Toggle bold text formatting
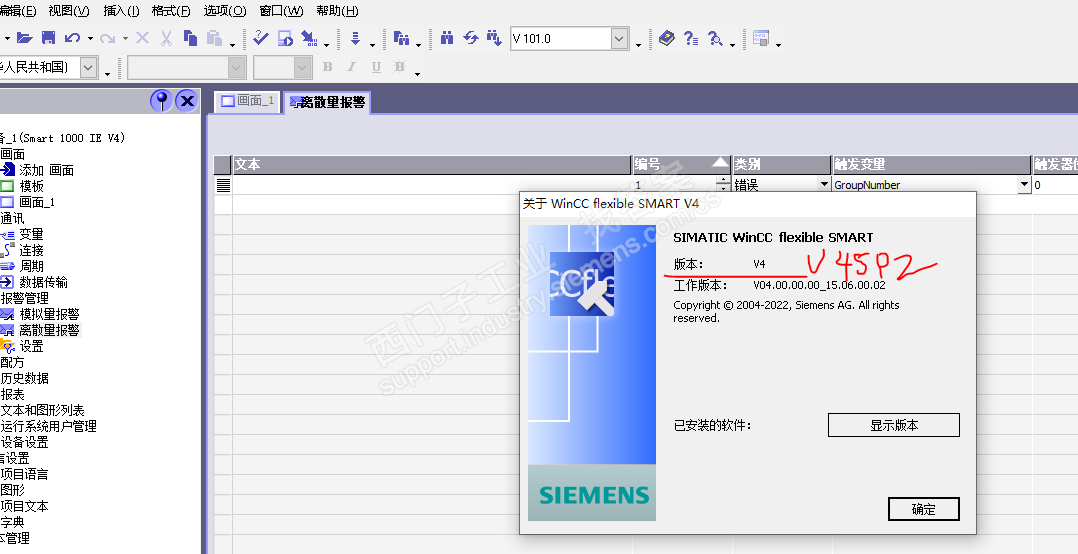The width and height of the screenshot is (1078, 554). tap(327, 67)
